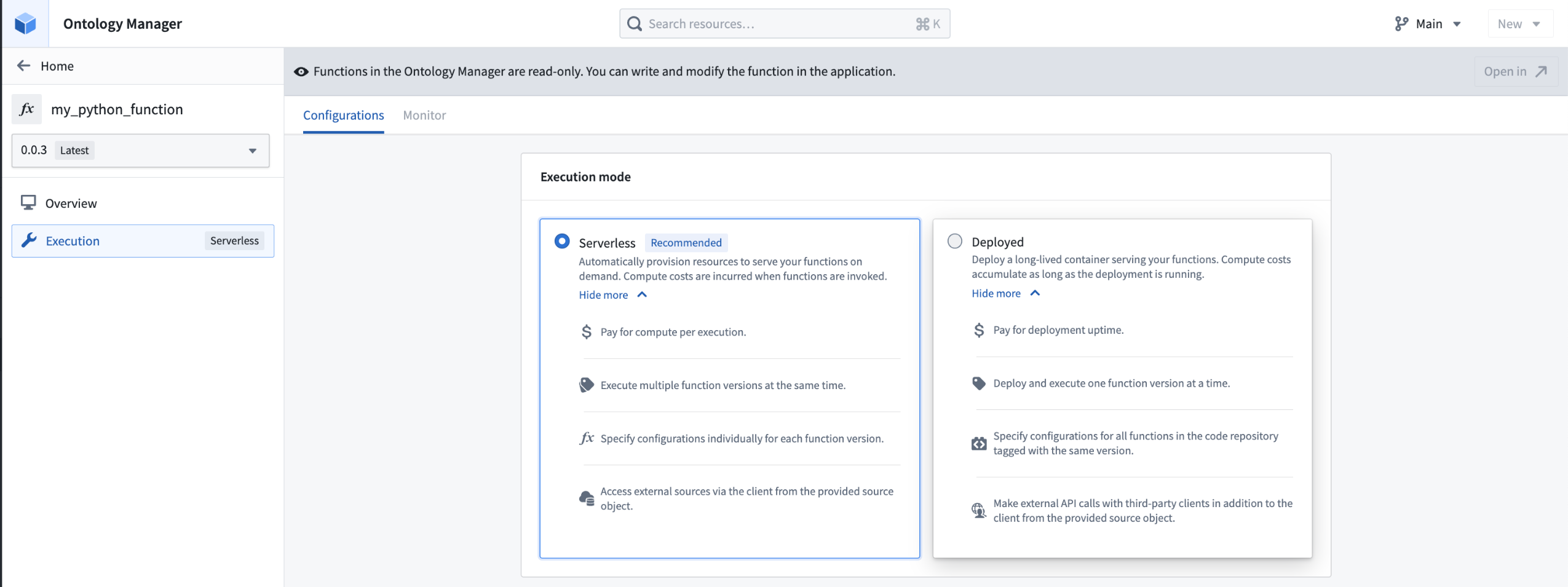Click dollar icon beside Pay for deployment uptime
Screen dimensions: 1568x587
(x=978, y=330)
